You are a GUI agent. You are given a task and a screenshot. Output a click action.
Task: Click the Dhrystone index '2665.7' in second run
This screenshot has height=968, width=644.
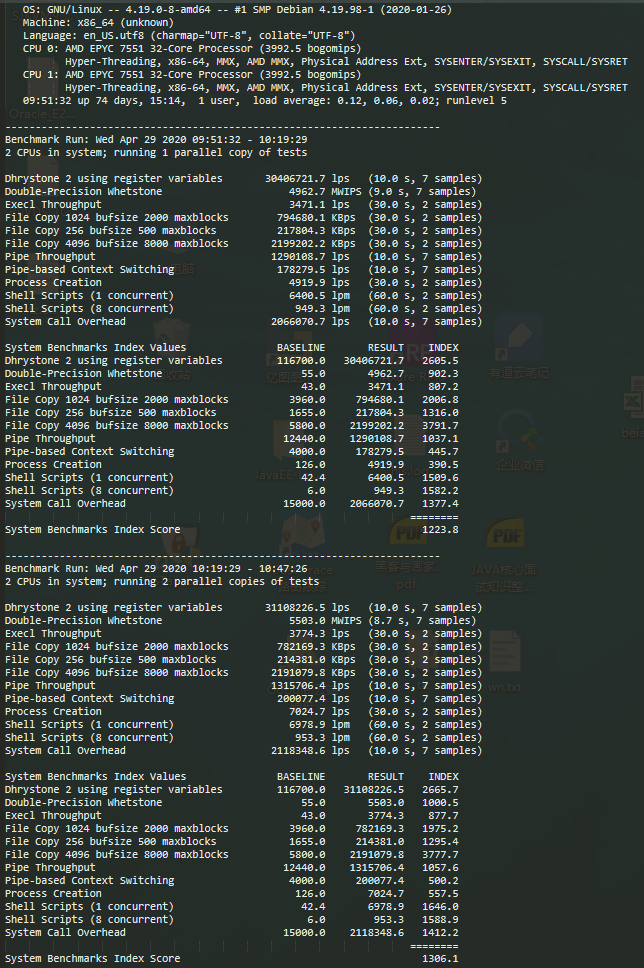(440, 789)
